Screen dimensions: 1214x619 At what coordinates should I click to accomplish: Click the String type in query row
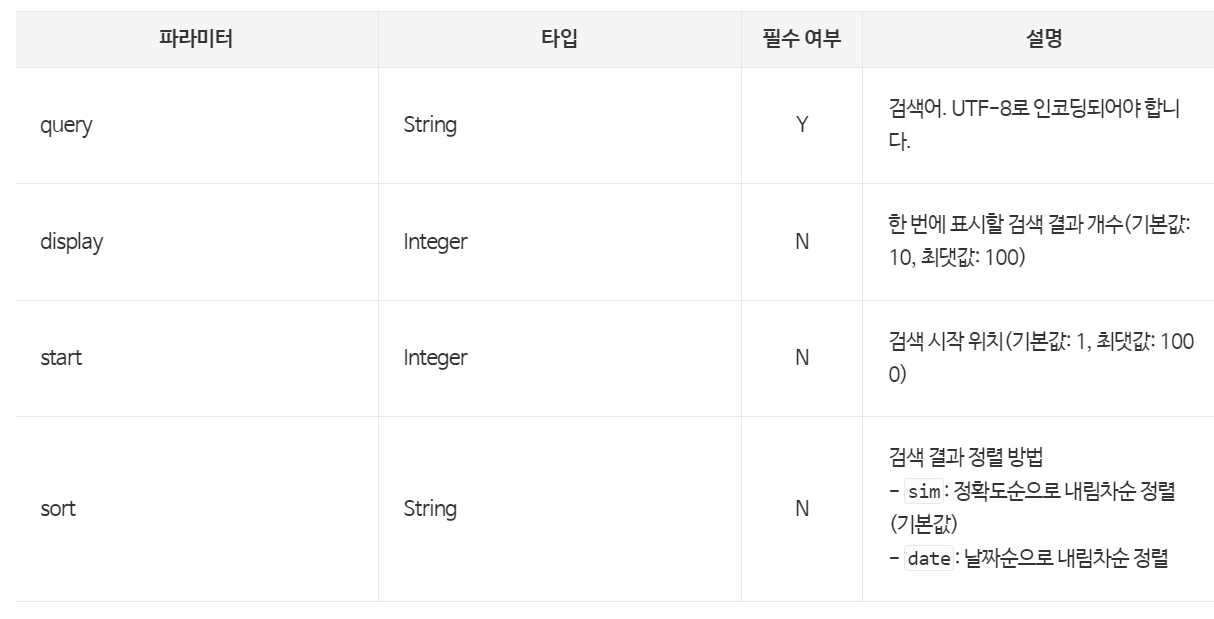click(430, 126)
